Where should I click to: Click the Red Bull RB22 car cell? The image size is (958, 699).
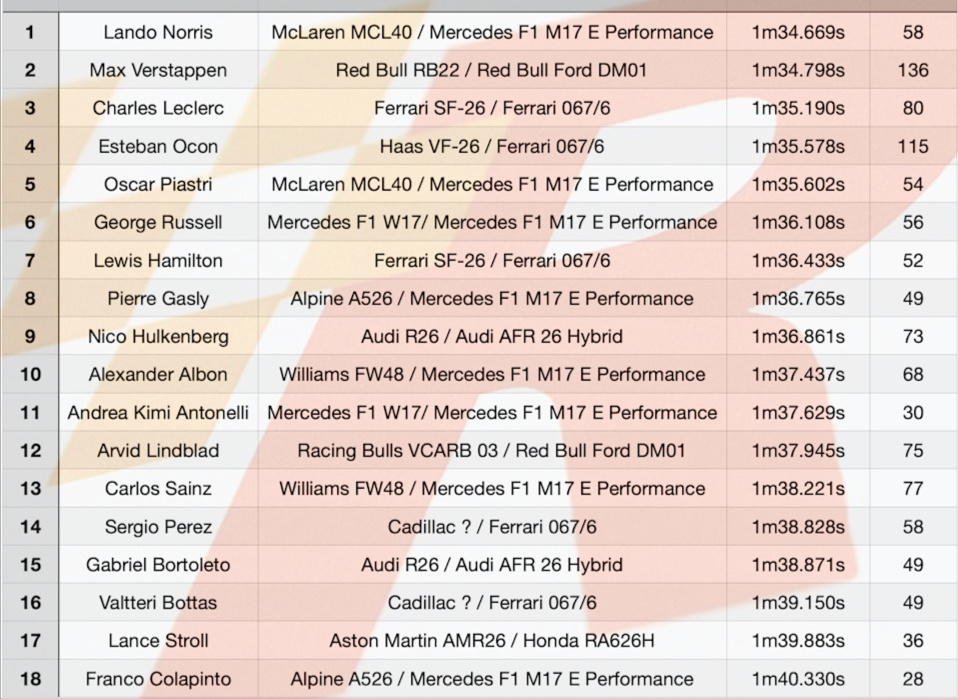[492, 70]
